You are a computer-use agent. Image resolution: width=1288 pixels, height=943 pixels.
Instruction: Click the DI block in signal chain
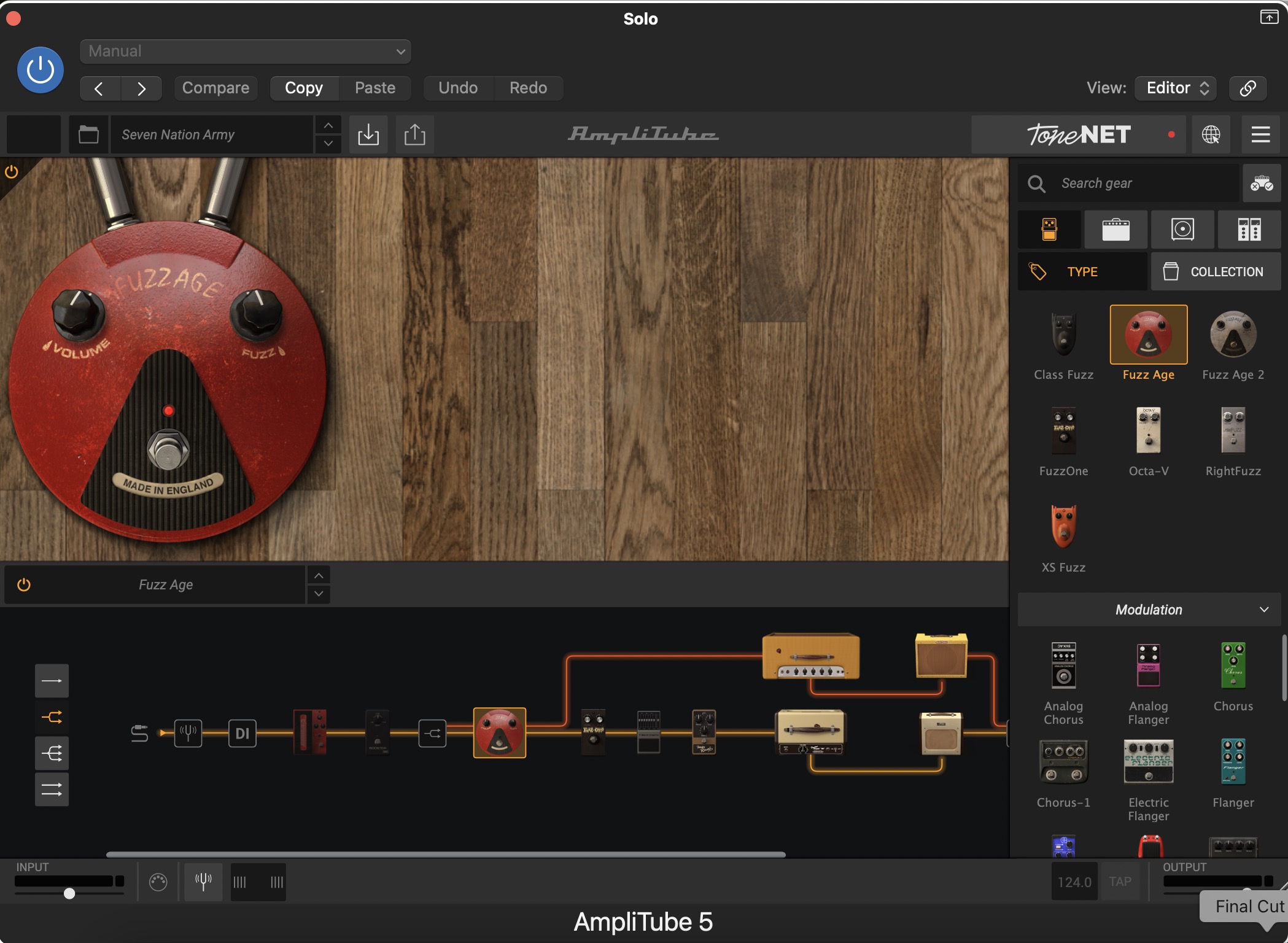pyautogui.click(x=242, y=733)
